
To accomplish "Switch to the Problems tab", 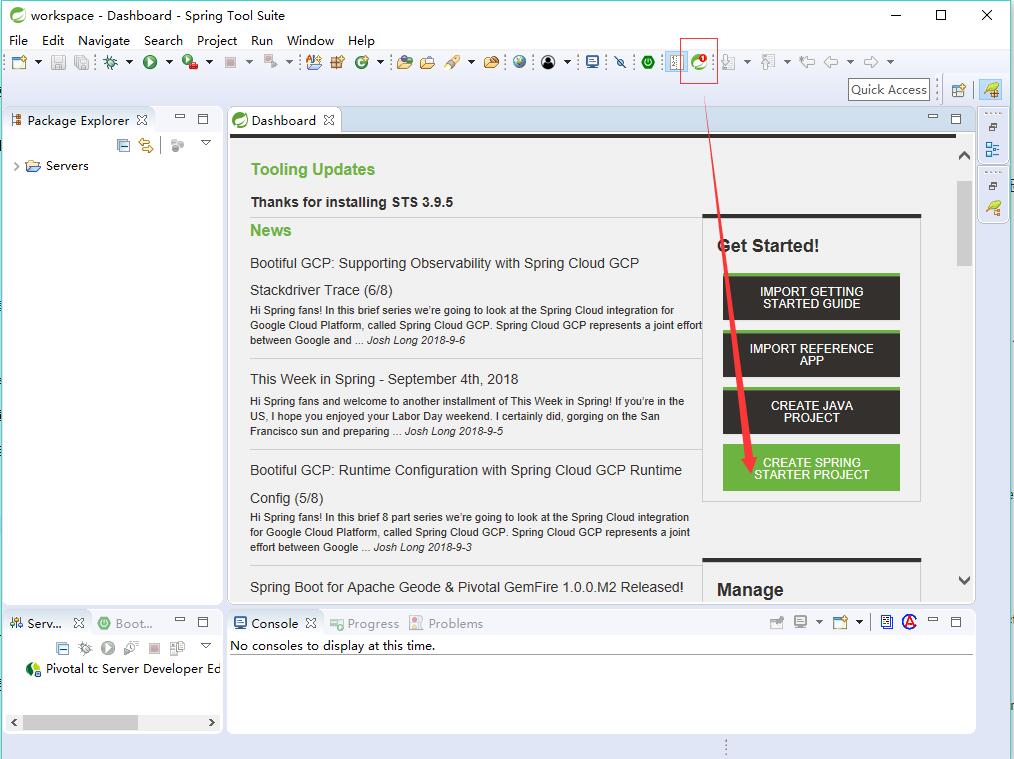I will tap(446, 623).
